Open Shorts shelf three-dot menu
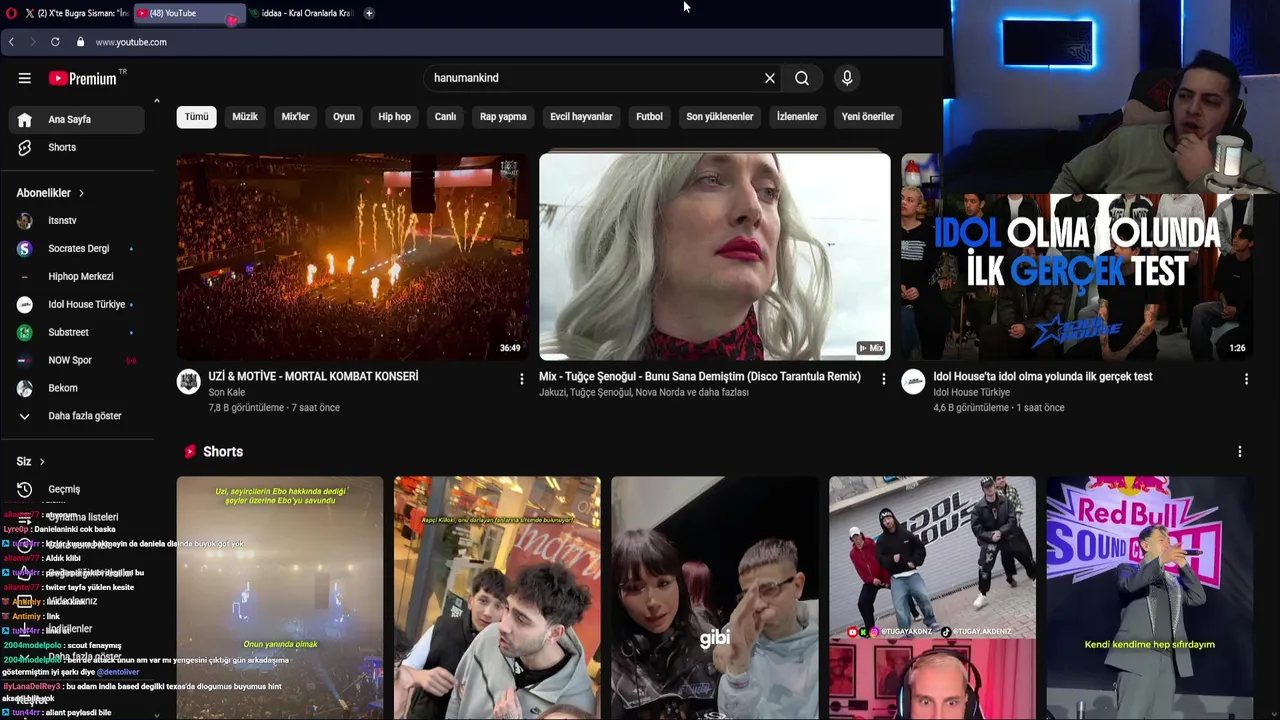 click(x=1240, y=452)
